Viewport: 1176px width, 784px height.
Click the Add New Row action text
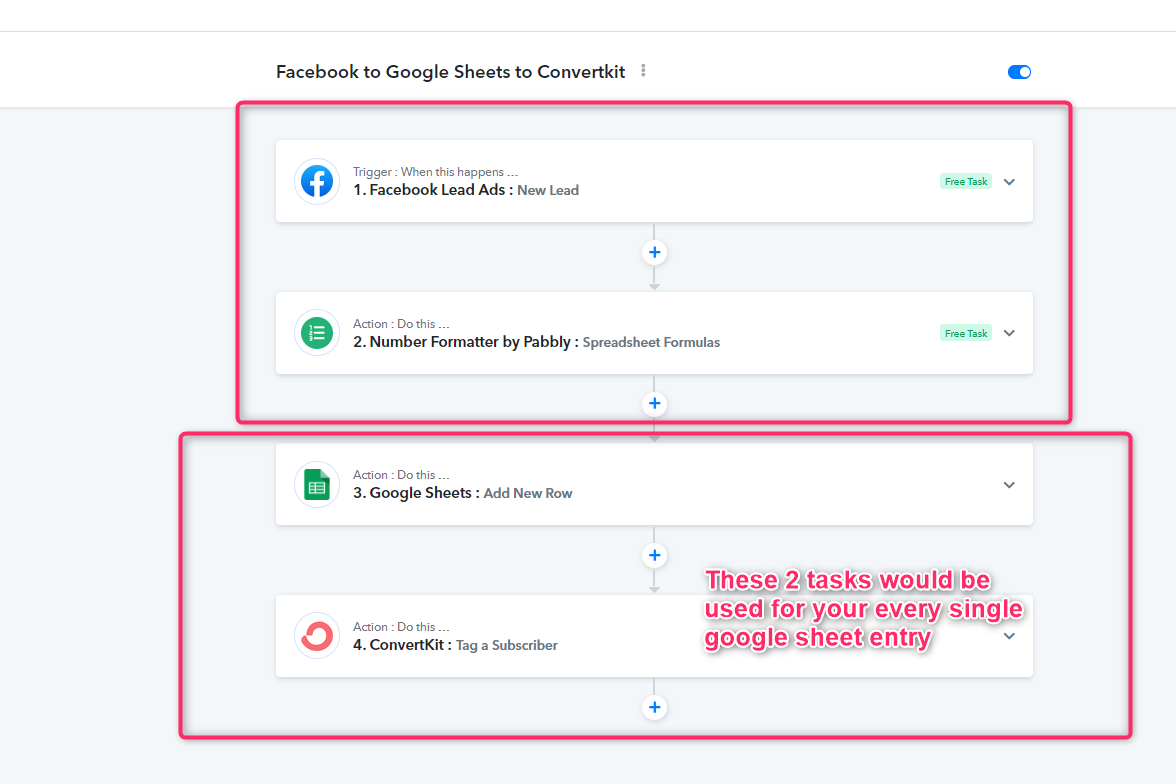coord(527,494)
